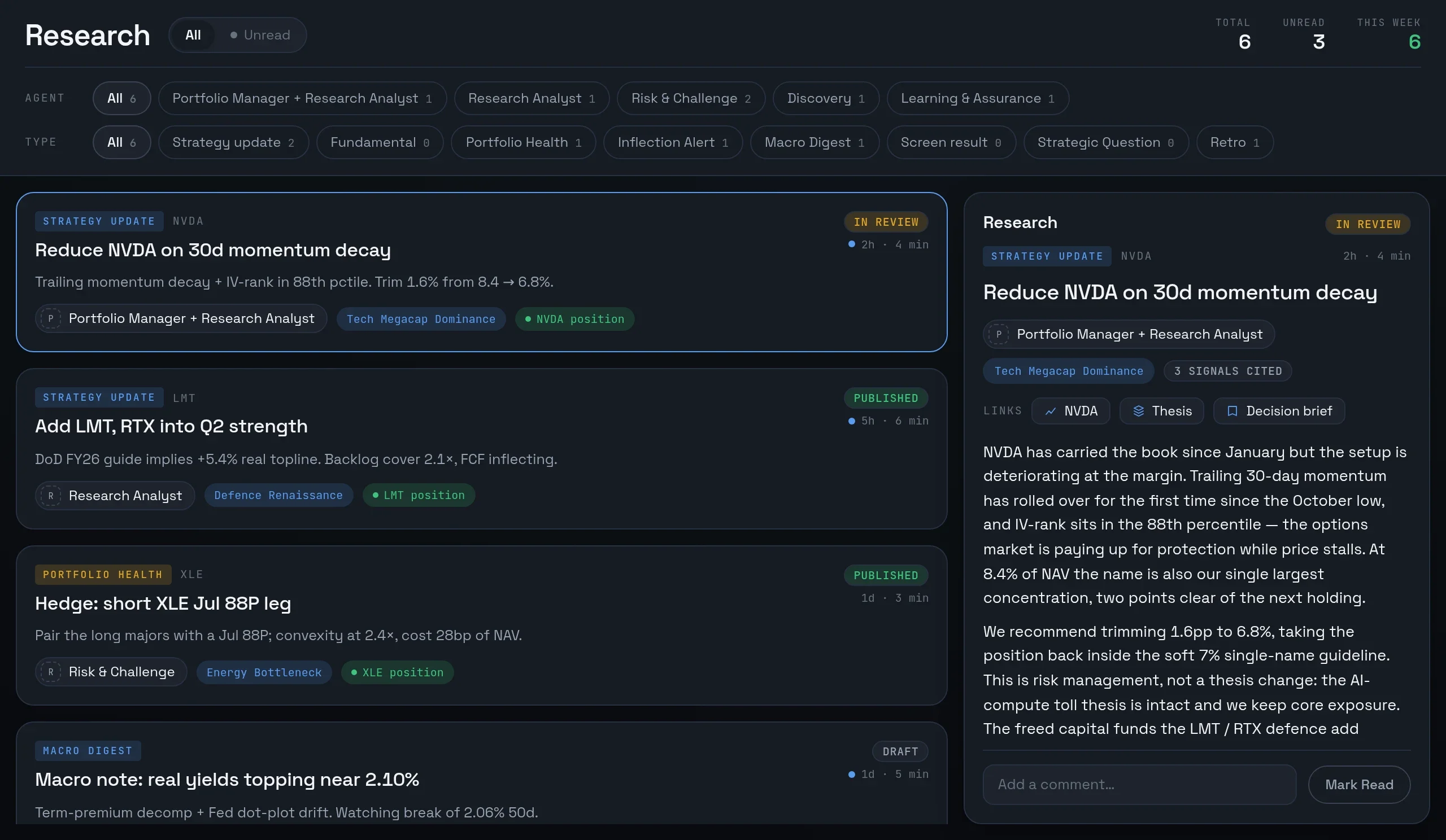Open the Decision brief link

tap(1278, 411)
